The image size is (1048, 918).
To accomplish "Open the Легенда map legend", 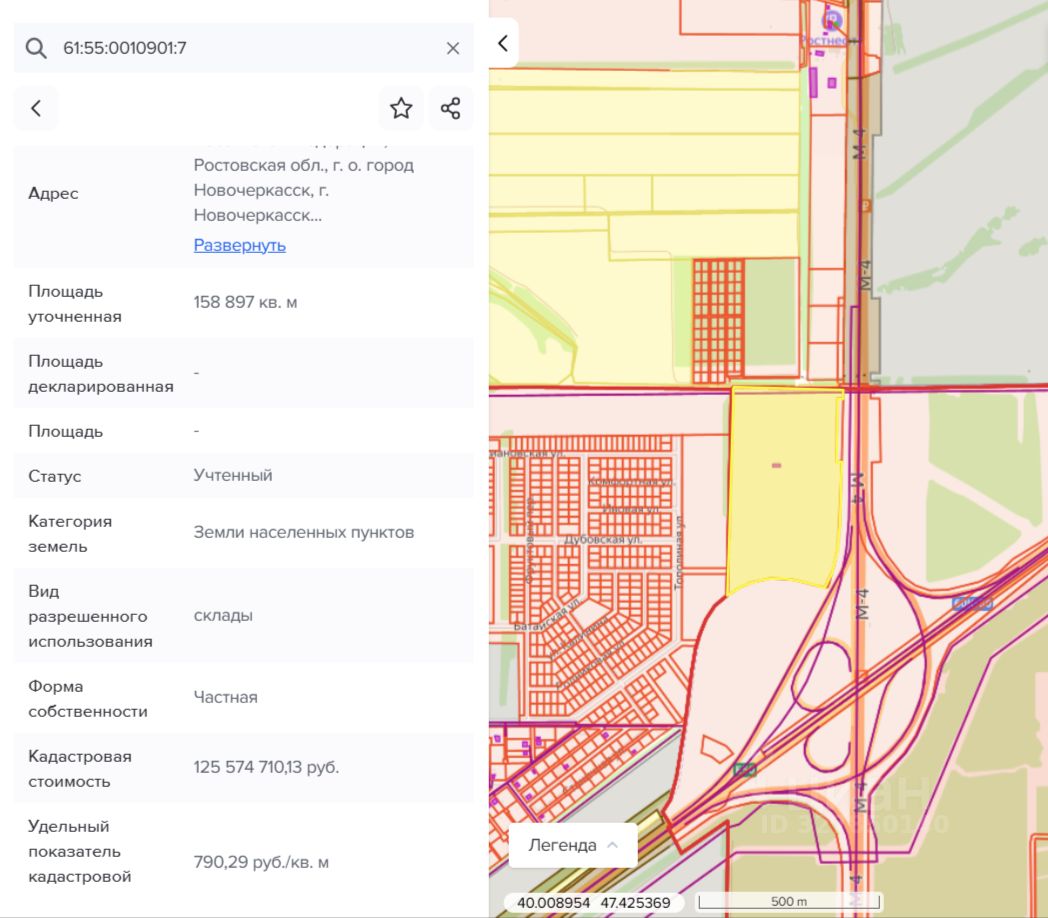I will pyautogui.click(x=572, y=845).
